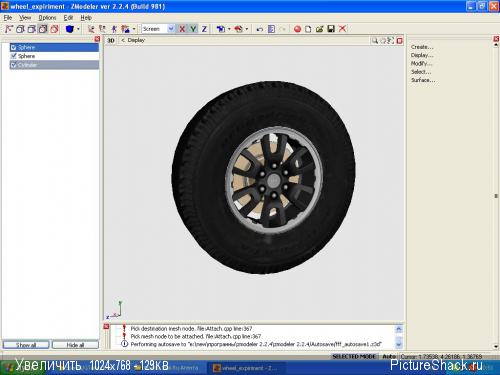
Task: Switch to faces editing level icon
Action: click(32, 29)
